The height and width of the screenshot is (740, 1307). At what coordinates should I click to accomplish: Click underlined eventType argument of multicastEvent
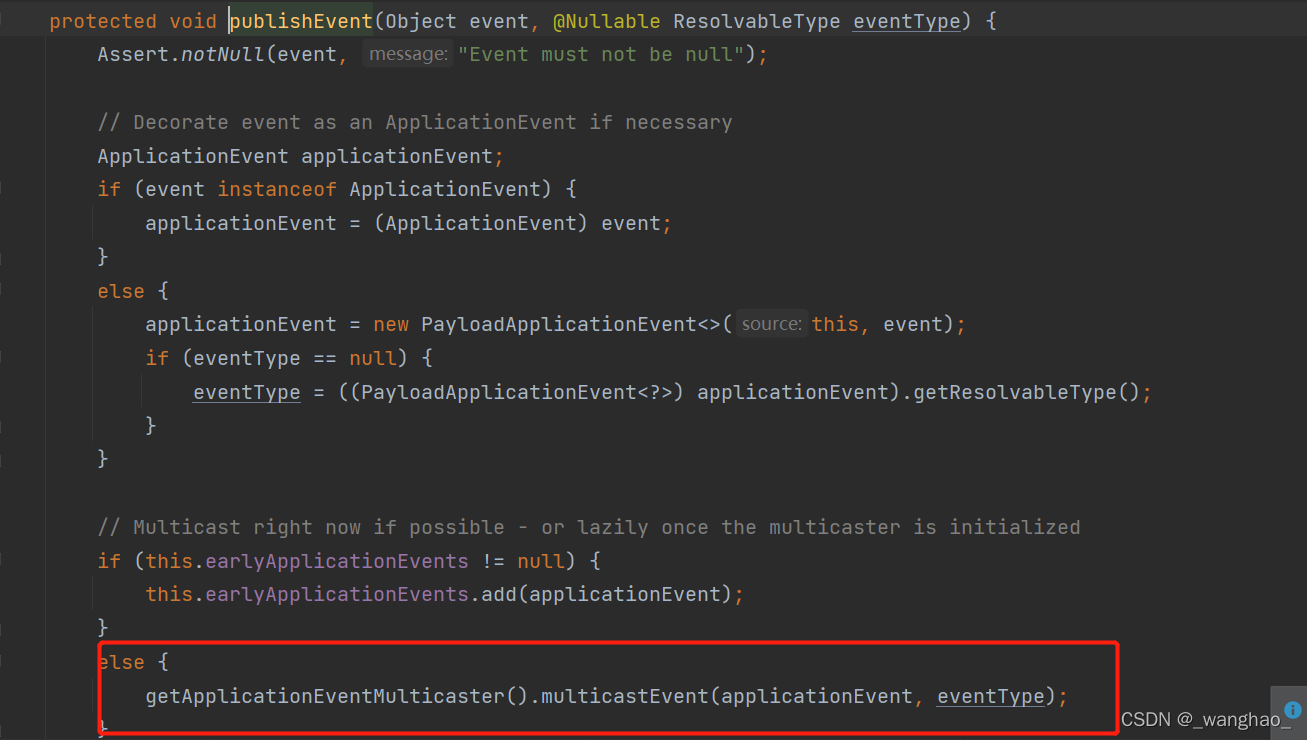click(x=990, y=696)
